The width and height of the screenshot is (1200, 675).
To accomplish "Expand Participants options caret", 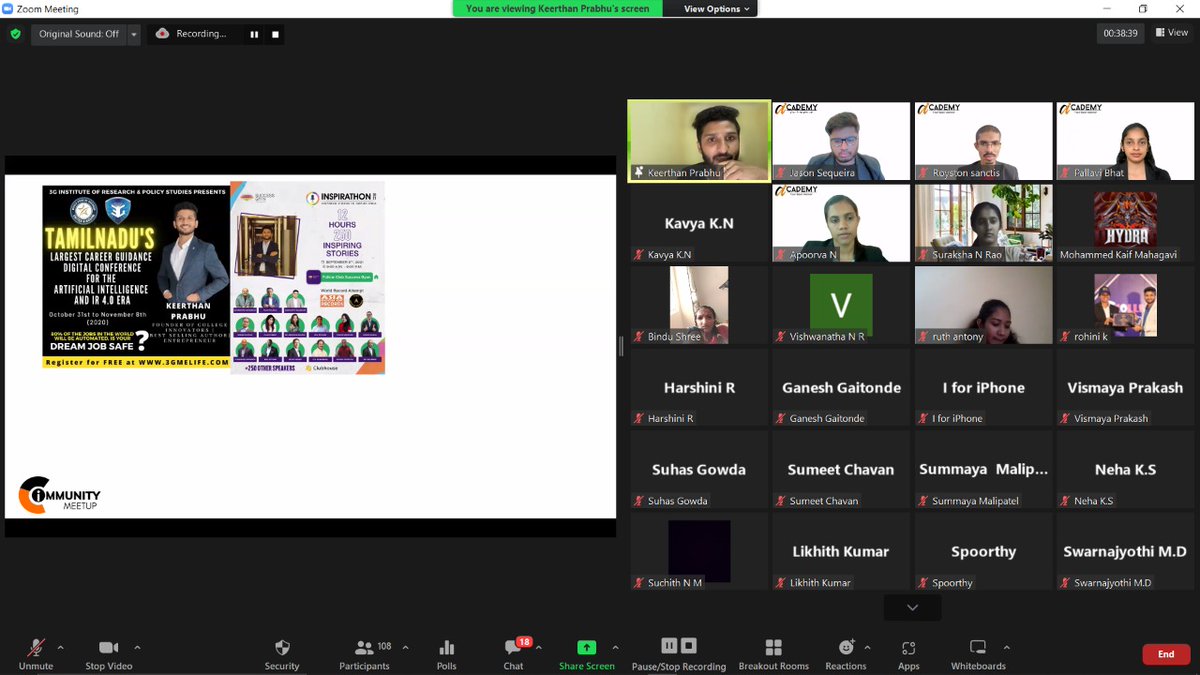I will pyautogui.click(x=407, y=647).
